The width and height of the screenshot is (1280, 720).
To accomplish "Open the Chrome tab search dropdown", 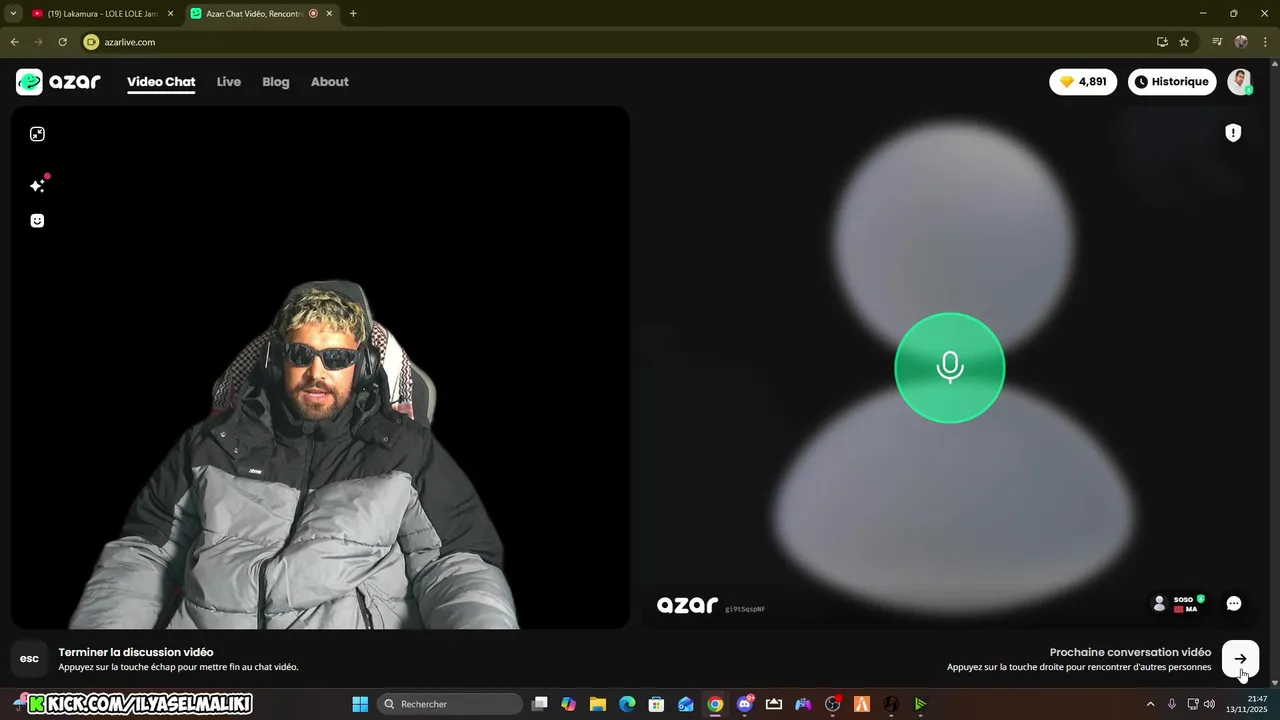I will coord(13,14).
